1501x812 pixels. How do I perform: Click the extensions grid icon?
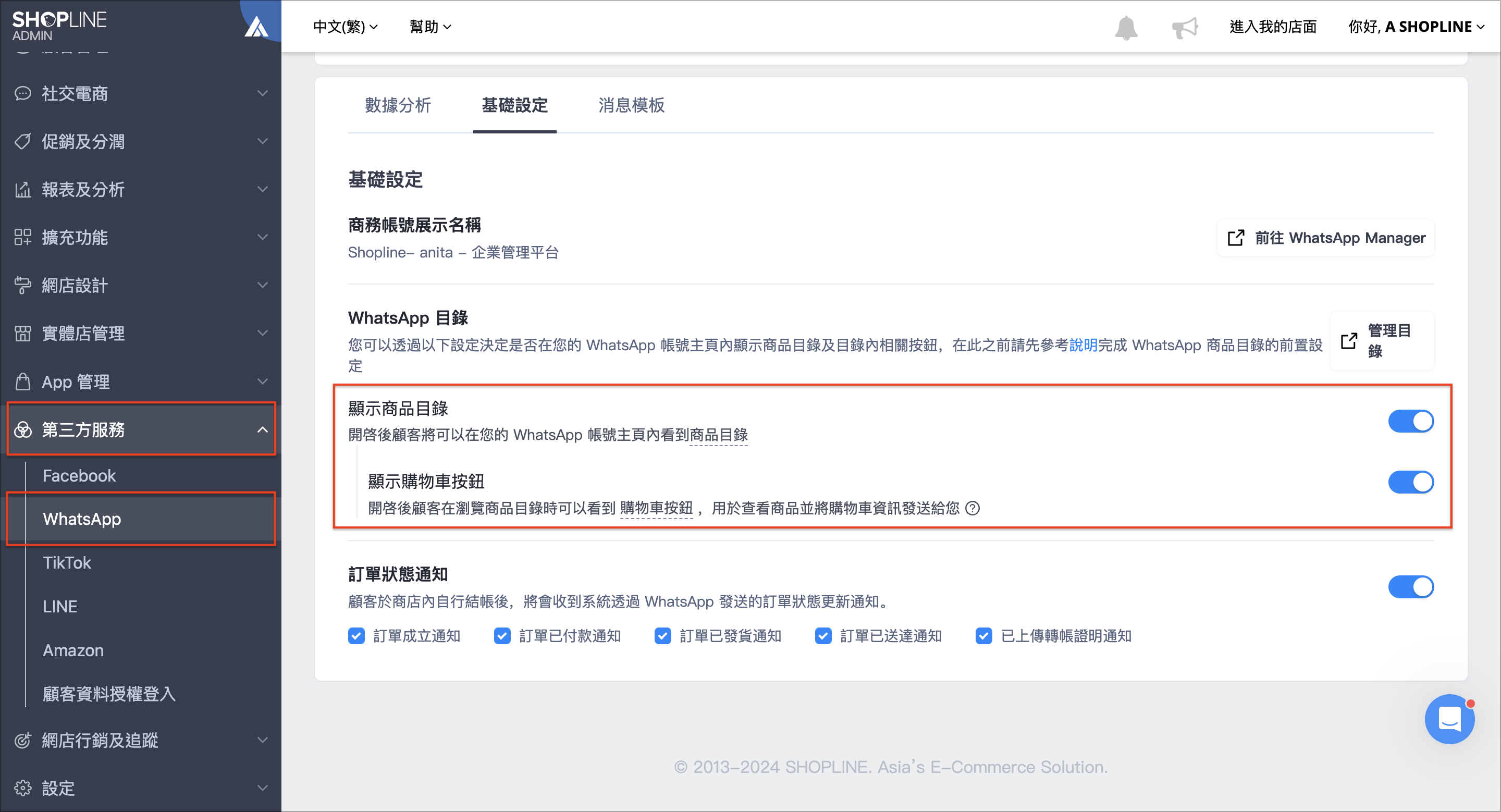23,237
